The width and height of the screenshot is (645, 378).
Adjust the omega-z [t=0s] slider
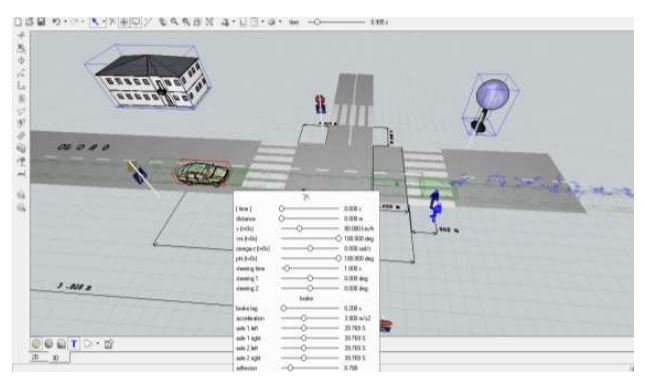pyautogui.click(x=309, y=248)
